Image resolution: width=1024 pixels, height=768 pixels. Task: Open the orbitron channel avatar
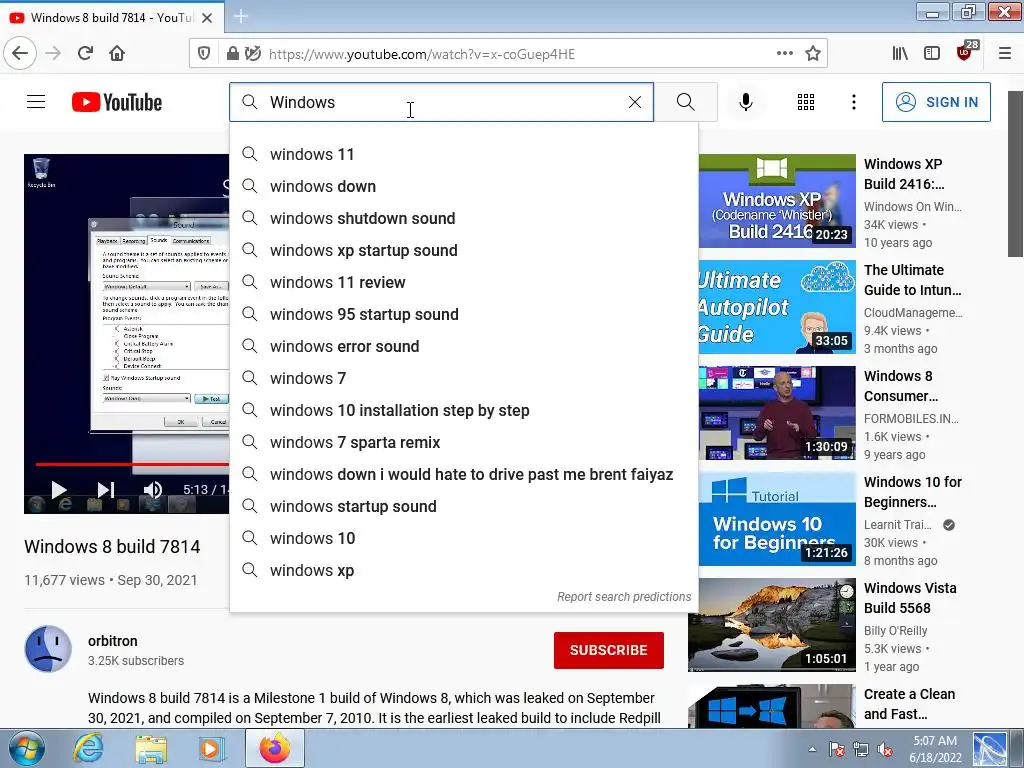coord(48,649)
